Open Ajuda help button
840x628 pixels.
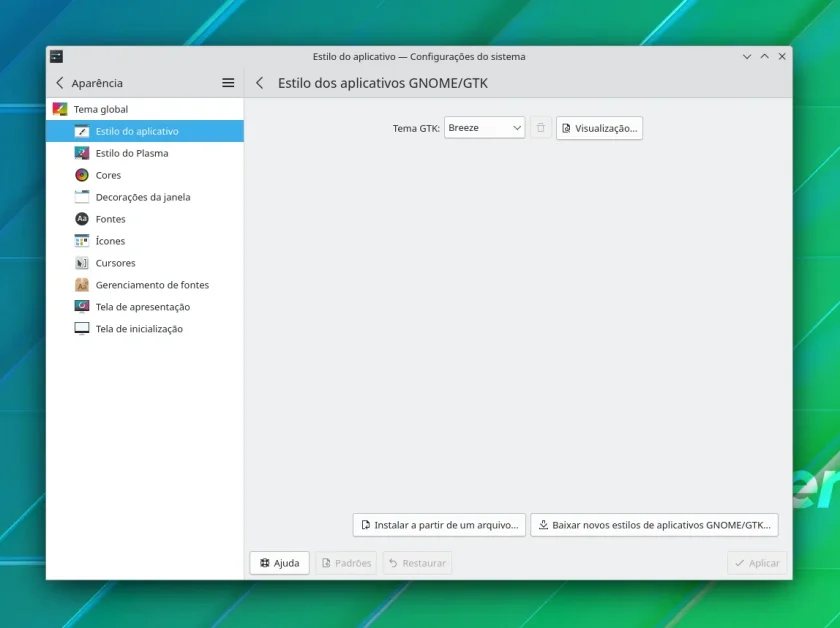tap(279, 563)
